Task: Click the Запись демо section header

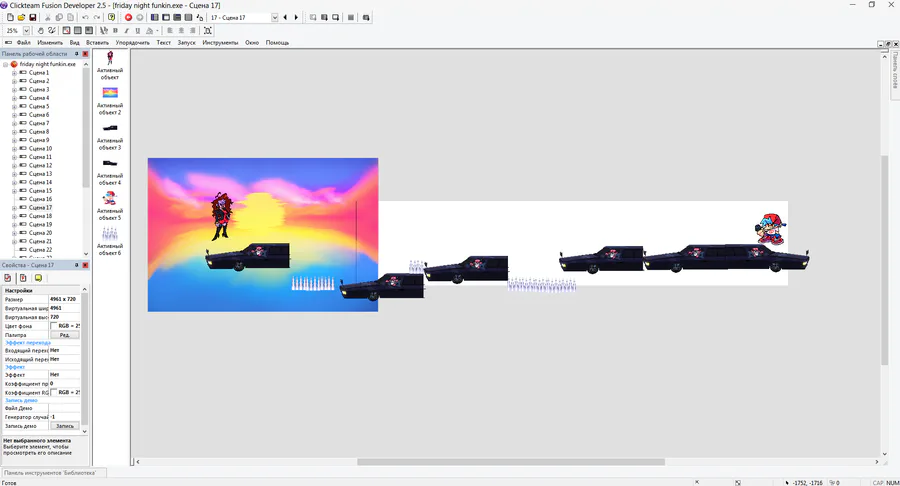Action: 21,401
